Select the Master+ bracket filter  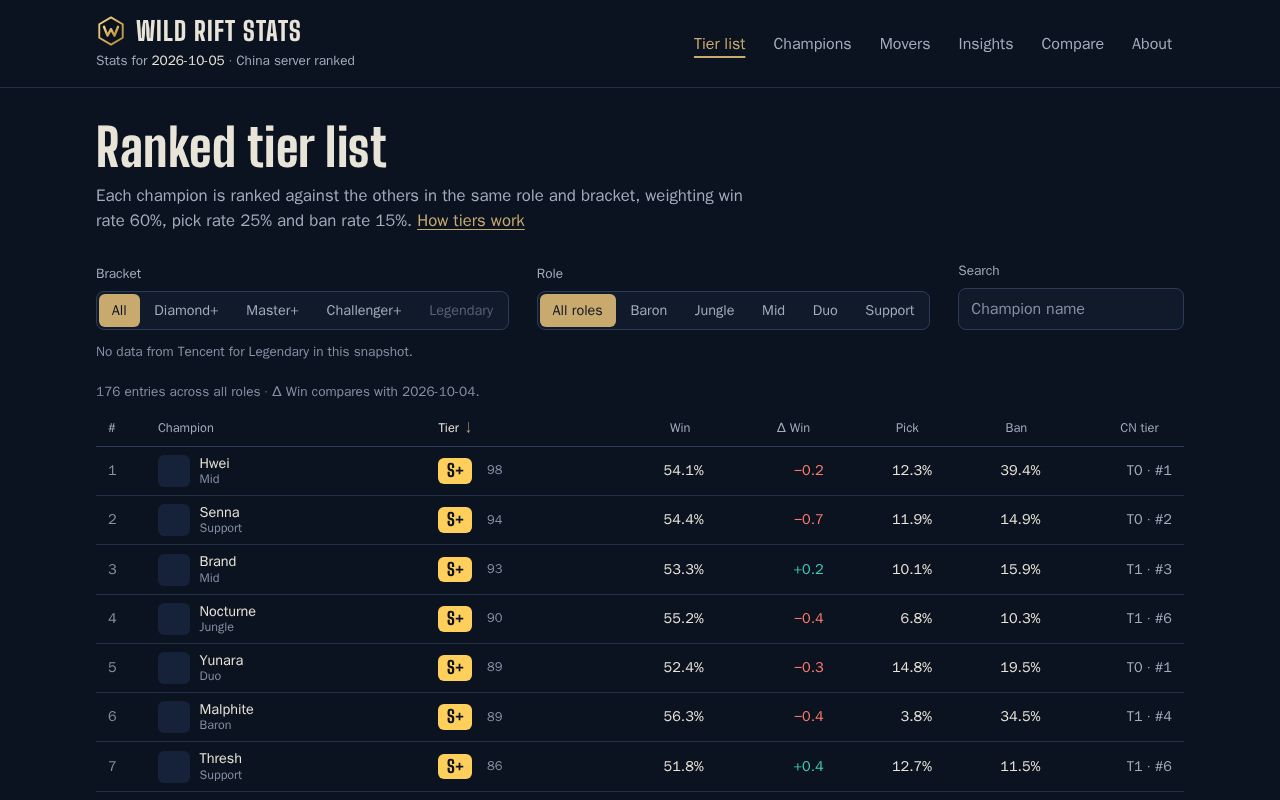pos(272,310)
